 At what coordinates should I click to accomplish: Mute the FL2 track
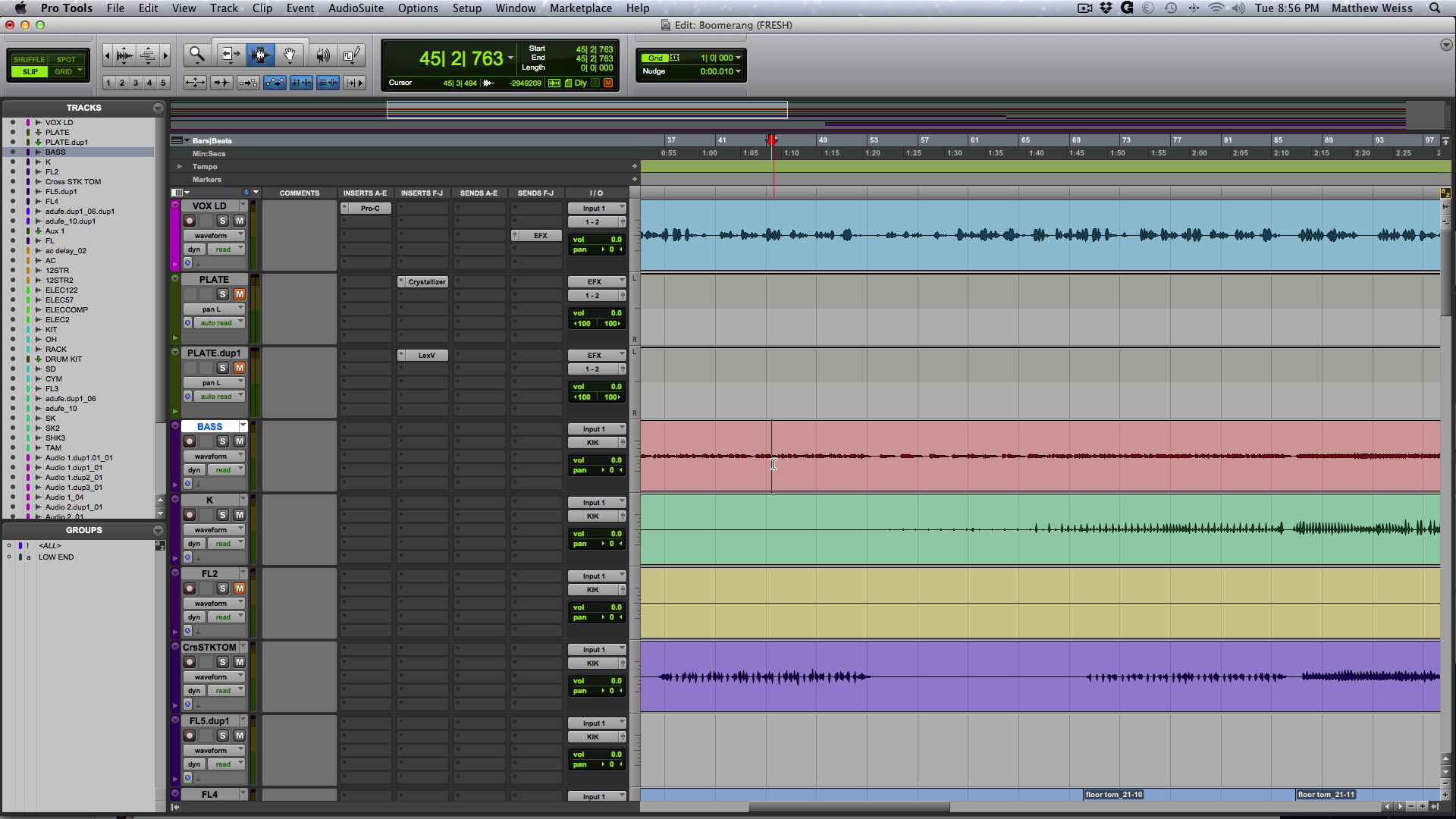point(239,588)
